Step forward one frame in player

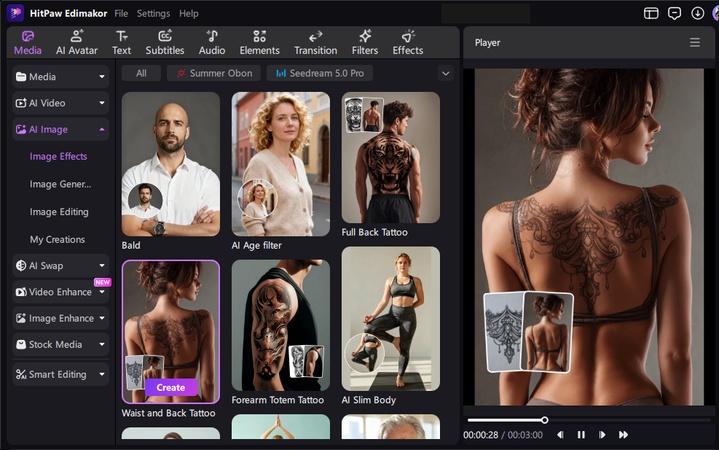(602, 434)
